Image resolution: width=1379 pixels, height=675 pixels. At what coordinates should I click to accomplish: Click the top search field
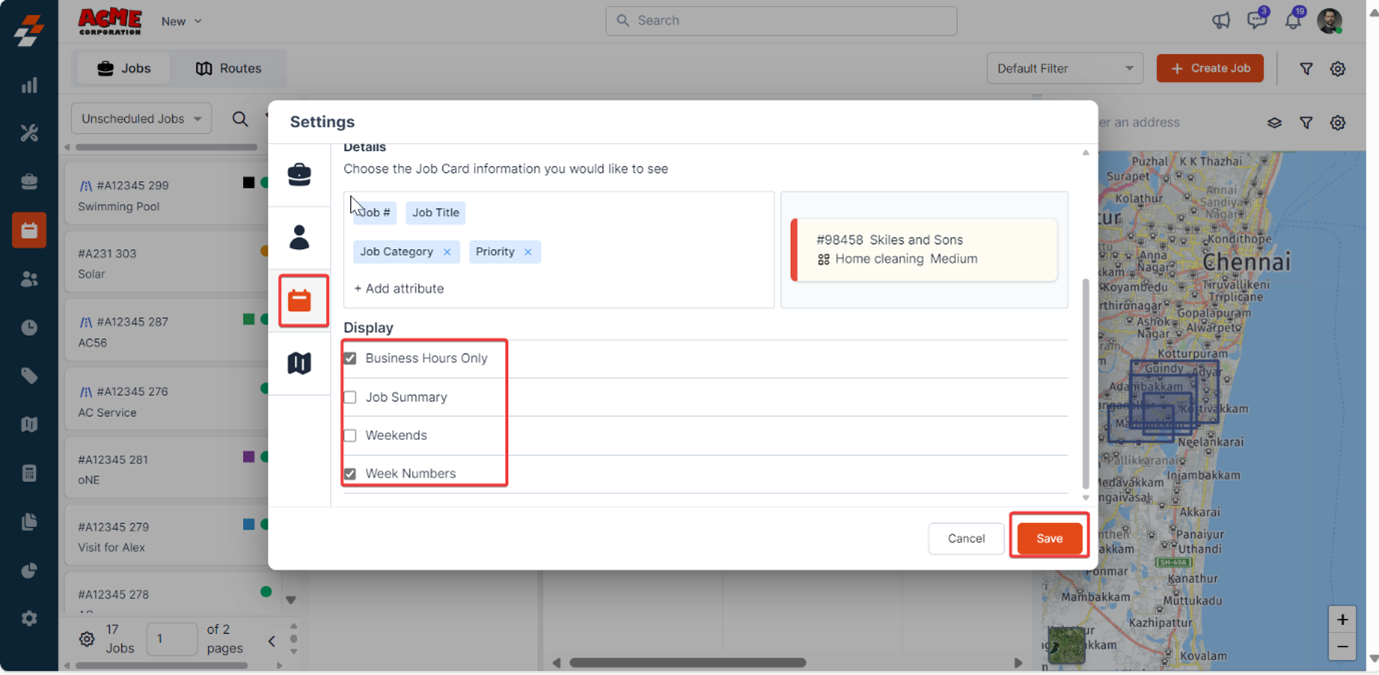click(x=781, y=20)
